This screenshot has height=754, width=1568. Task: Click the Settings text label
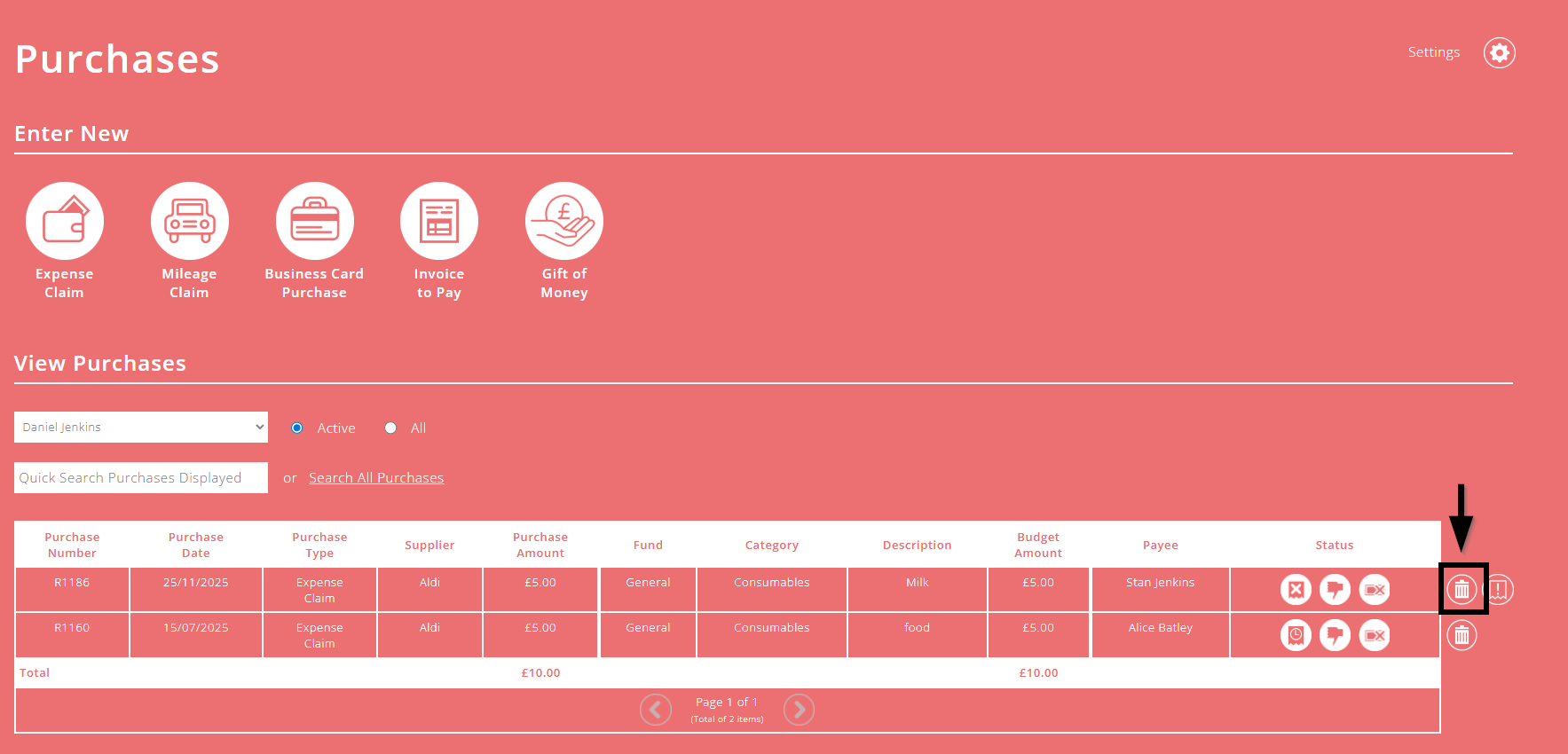tap(1433, 52)
